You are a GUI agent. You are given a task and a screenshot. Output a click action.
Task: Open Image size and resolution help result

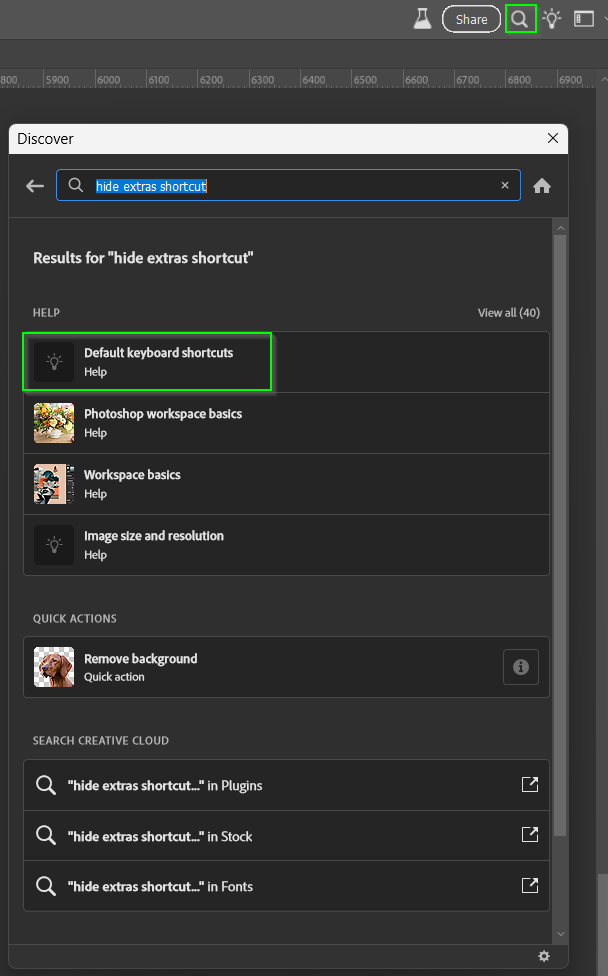(x=286, y=545)
